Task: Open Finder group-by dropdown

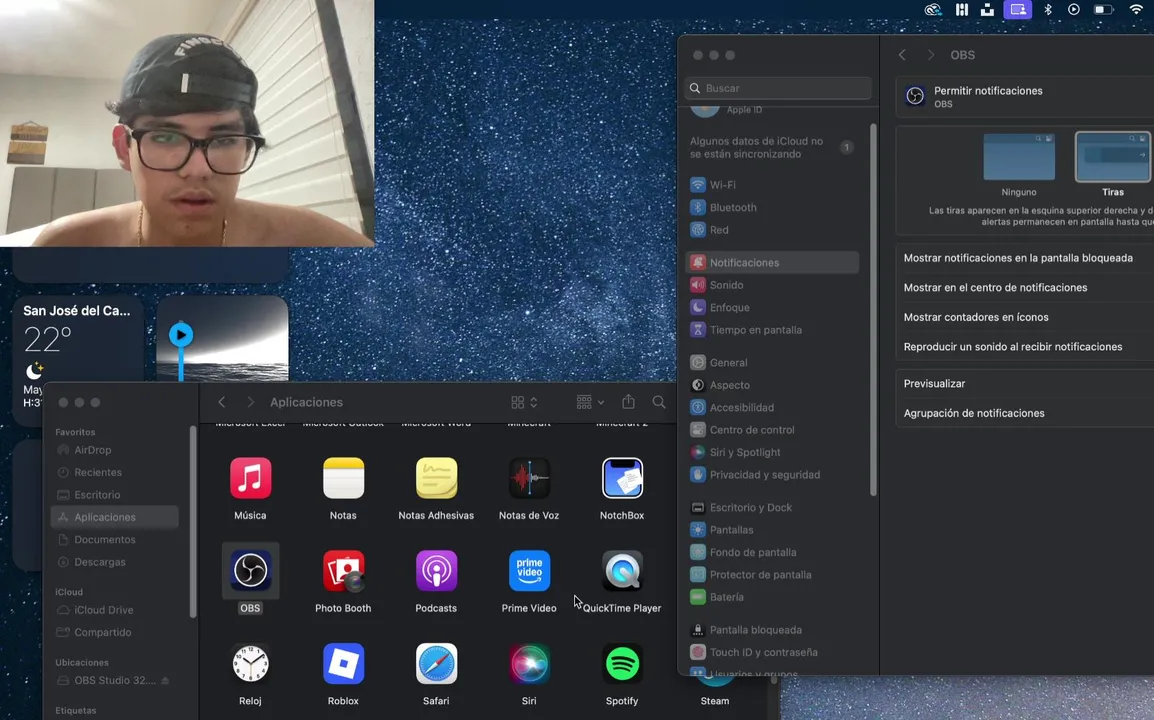Action: coord(590,402)
